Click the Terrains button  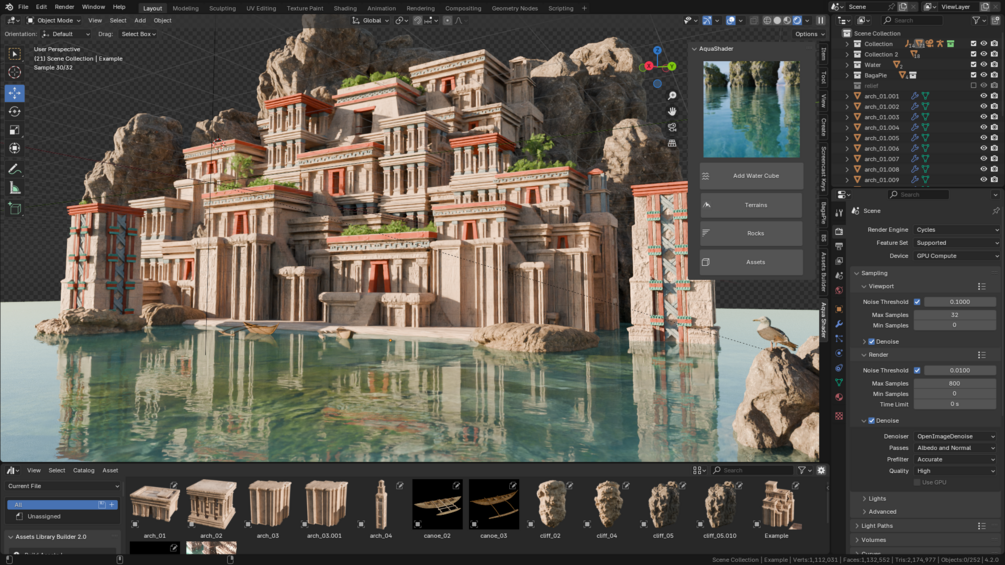(x=751, y=205)
